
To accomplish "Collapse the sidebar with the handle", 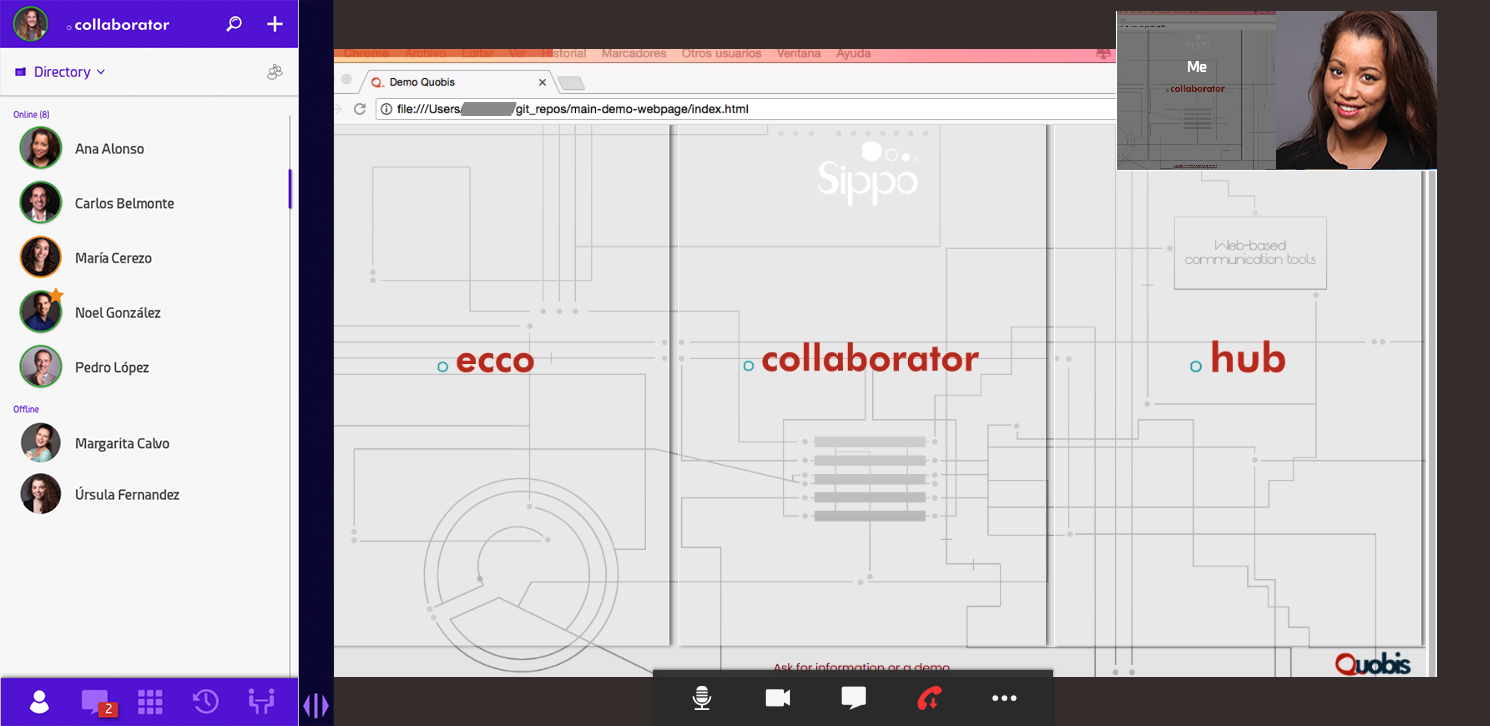I will [315, 706].
